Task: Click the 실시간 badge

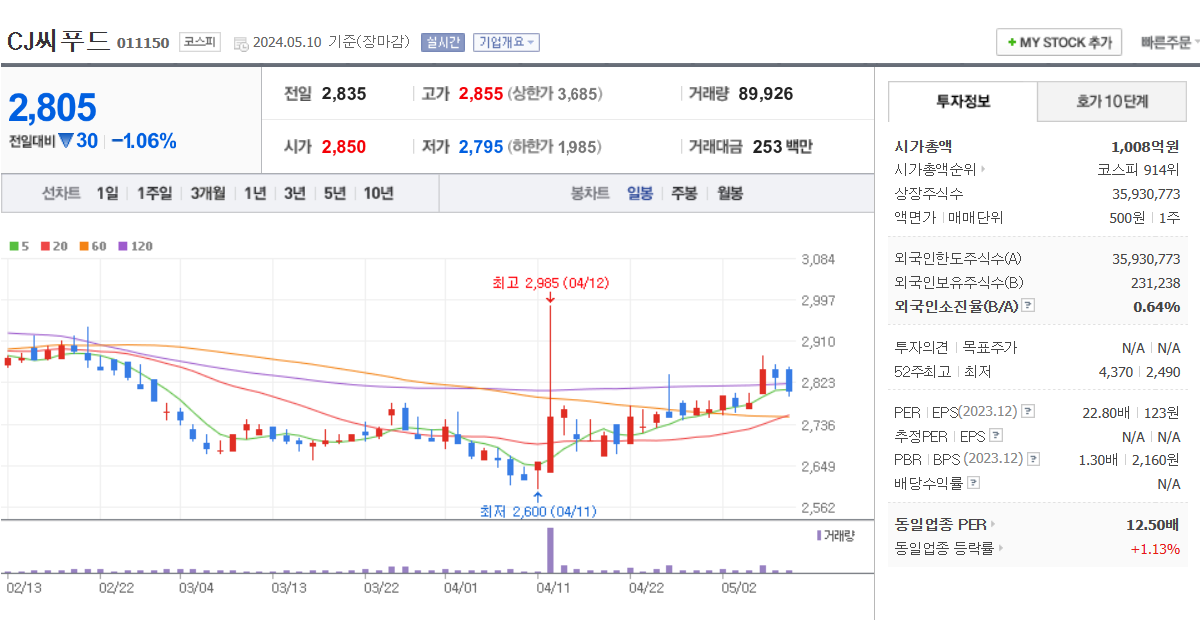Action: (442, 42)
